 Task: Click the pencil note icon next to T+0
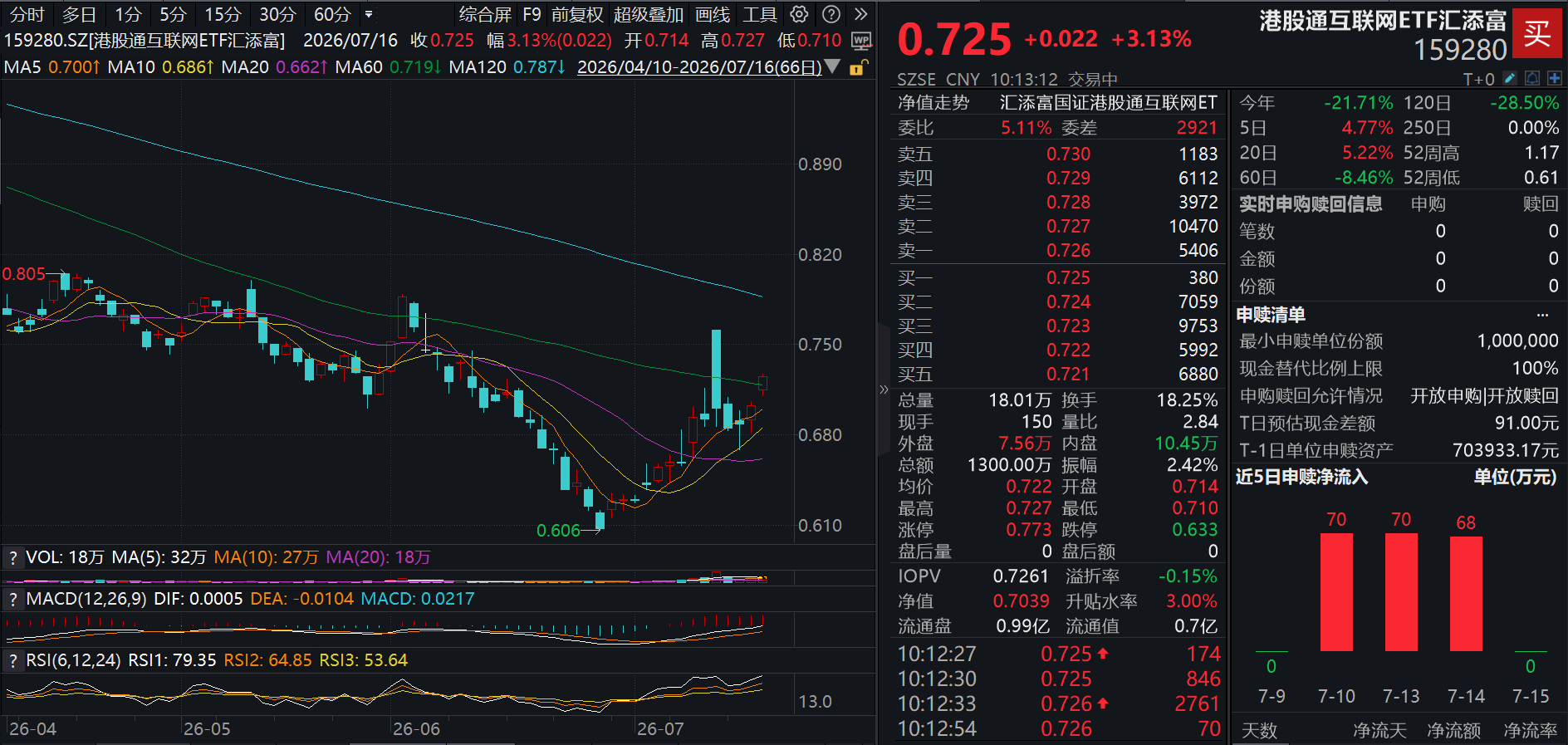pyautogui.click(x=1510, y=78)
